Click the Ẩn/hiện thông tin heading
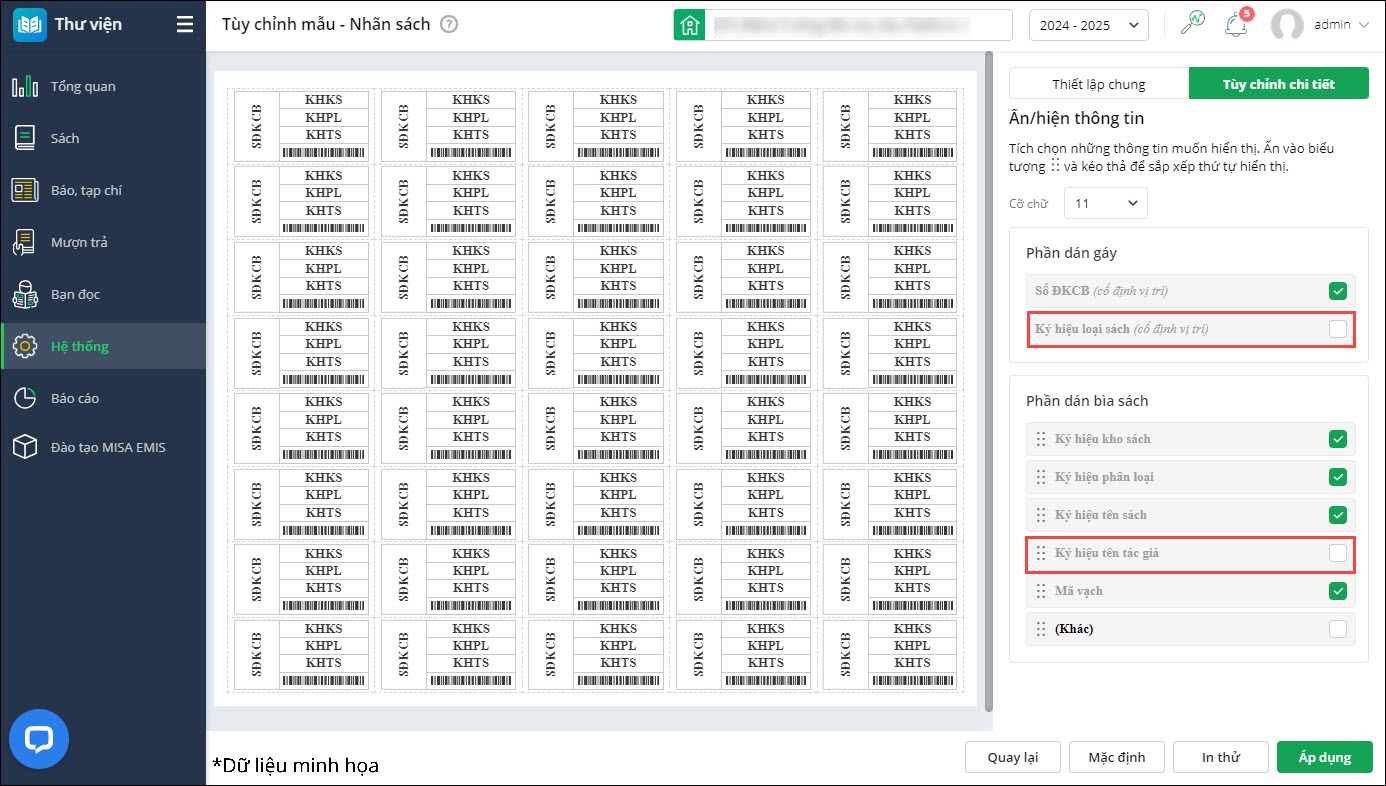This screenshot has width=1386, height=786. tap(1076, 118)
